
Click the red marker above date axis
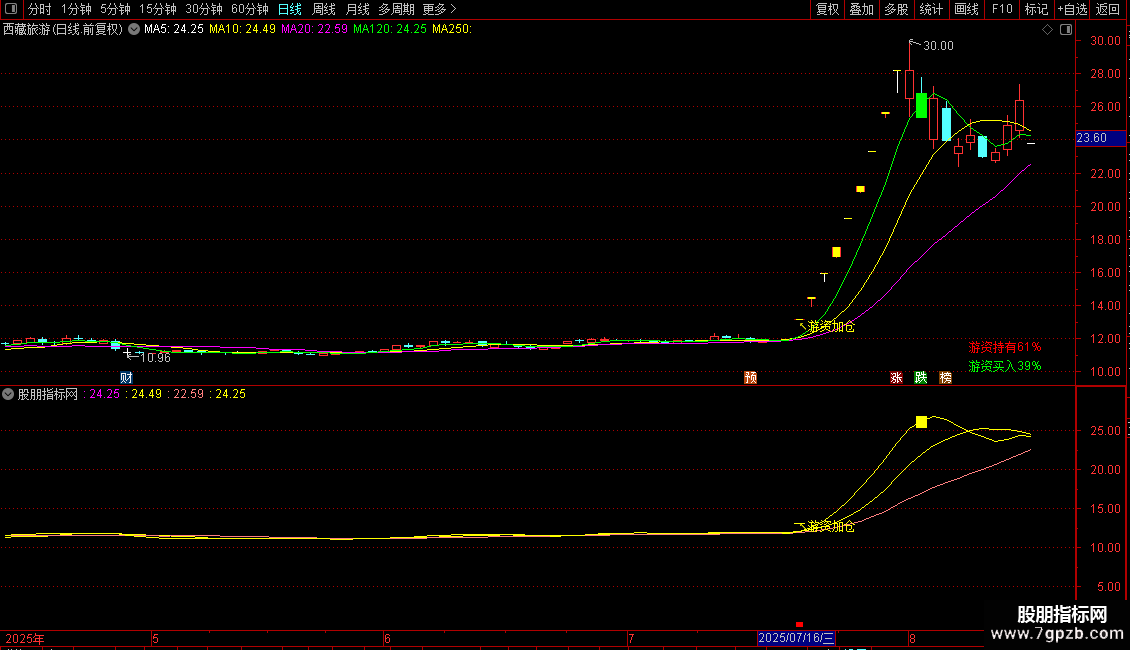(799, 624)
